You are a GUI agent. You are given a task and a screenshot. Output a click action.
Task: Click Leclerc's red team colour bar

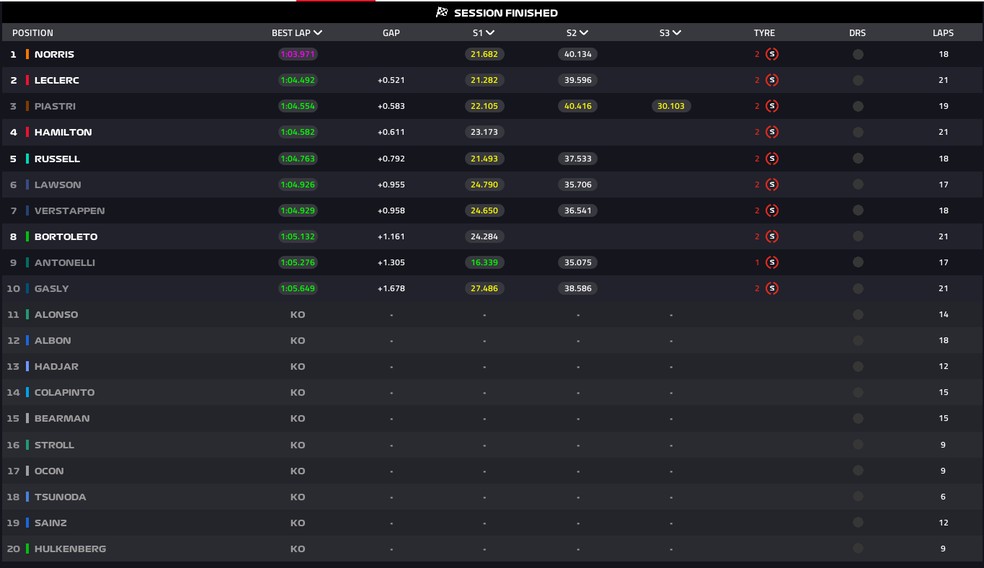tap(27, 80)
